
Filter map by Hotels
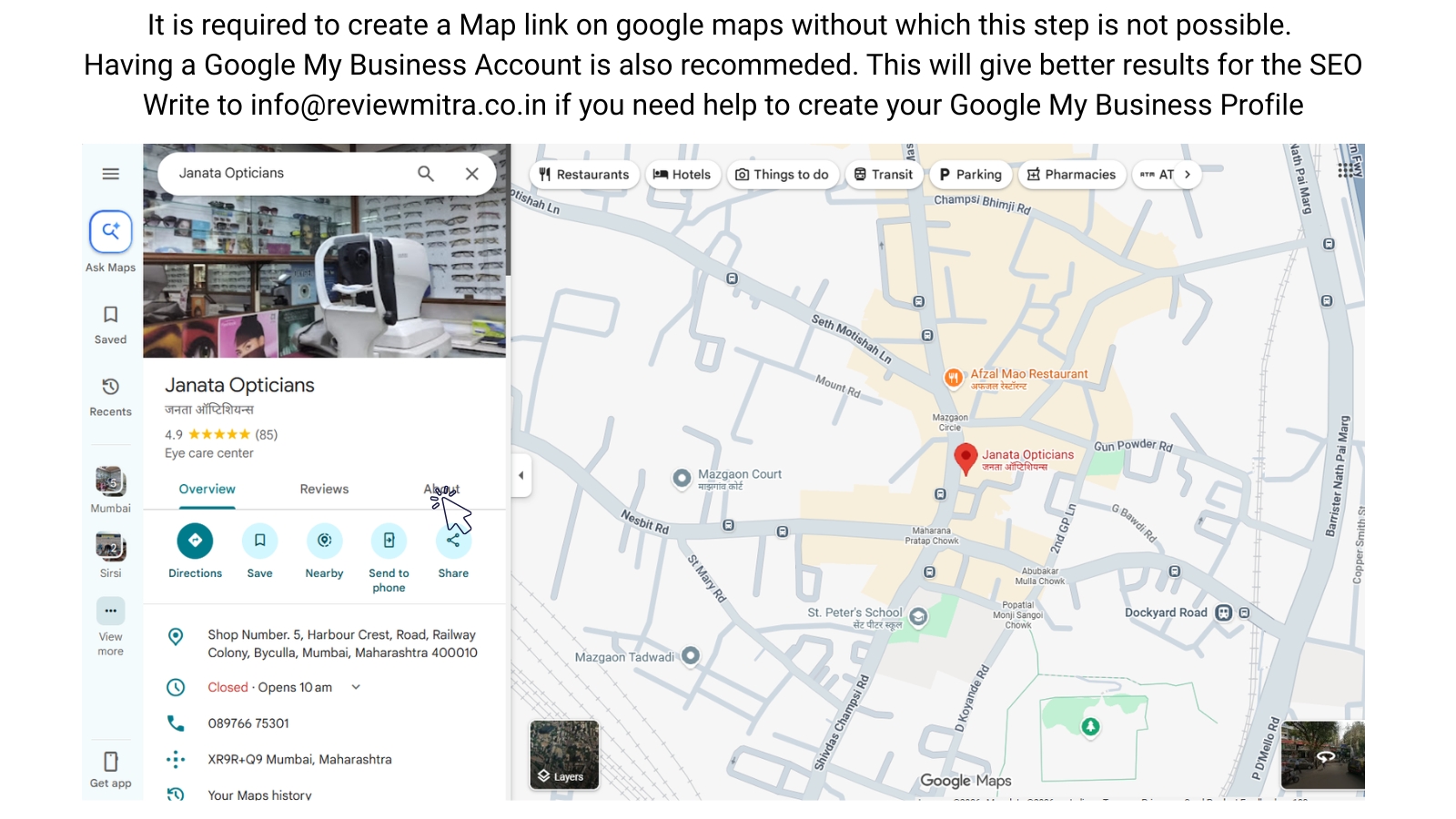pos(682,175)
